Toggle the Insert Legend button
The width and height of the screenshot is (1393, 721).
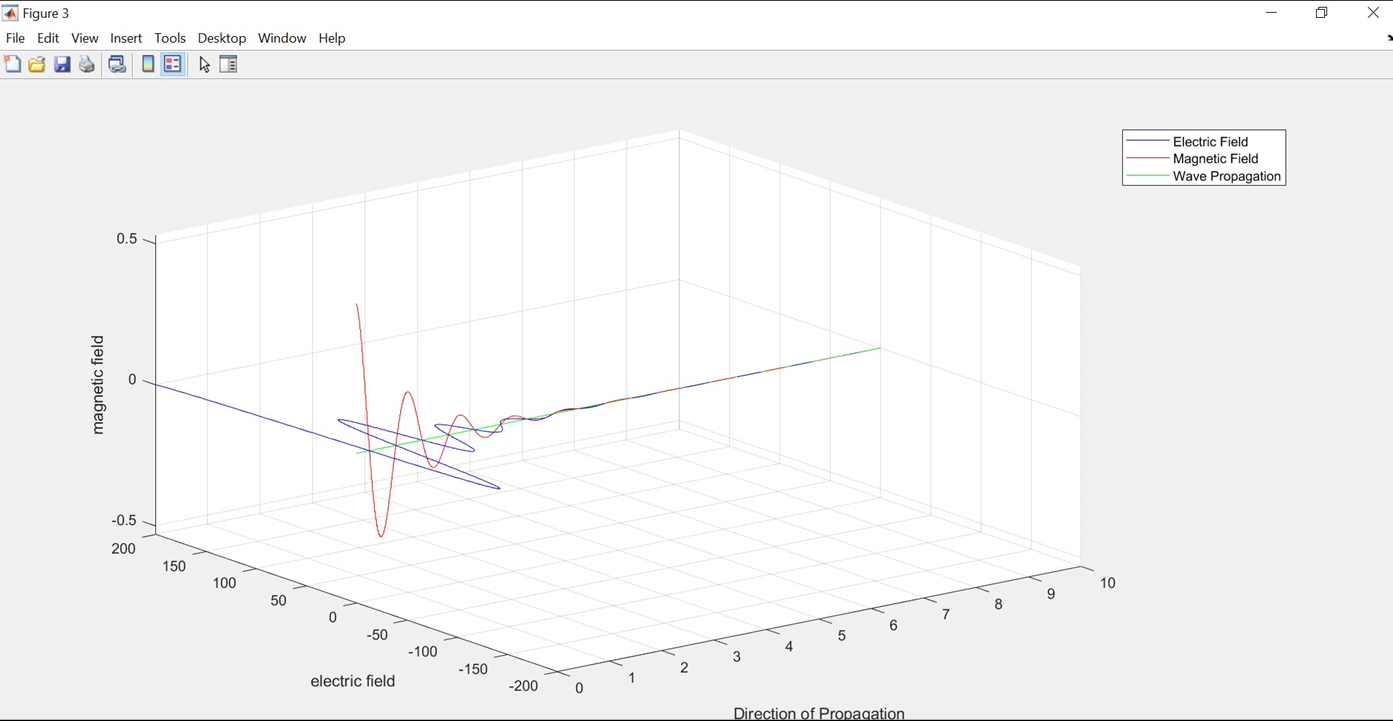click(x=173, y=63)
